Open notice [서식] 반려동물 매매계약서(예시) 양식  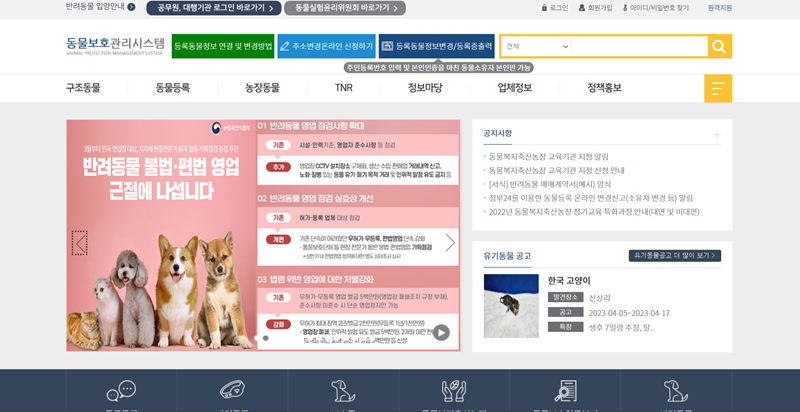(x=549, y=184)
